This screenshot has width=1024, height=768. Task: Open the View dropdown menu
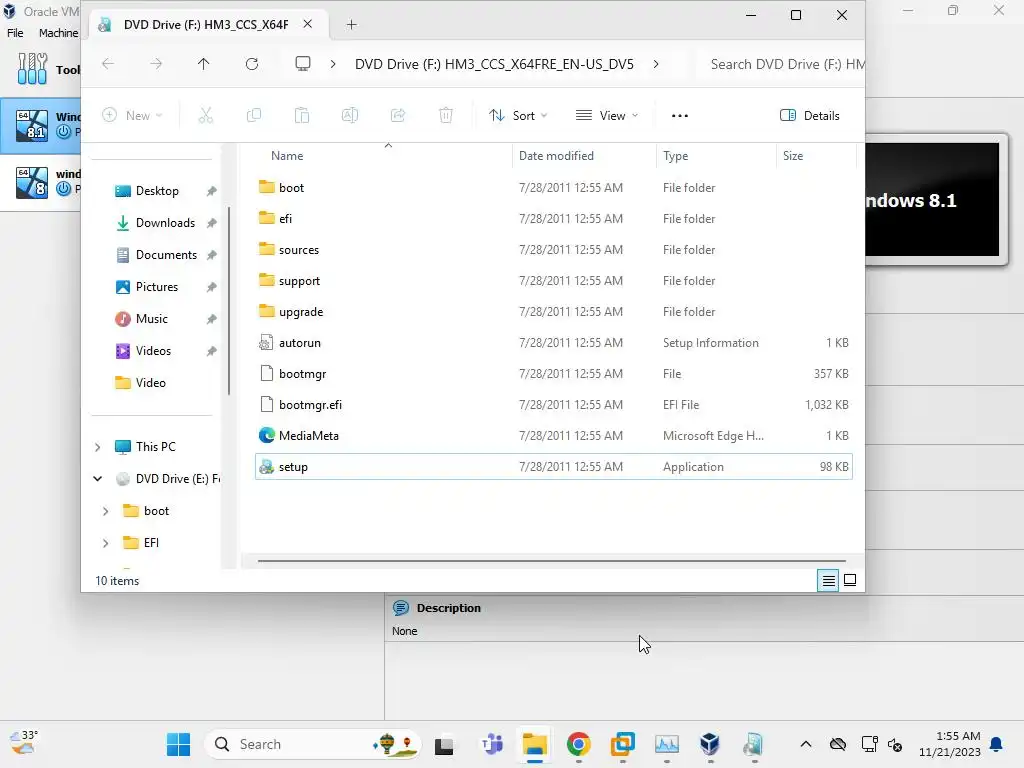pos(607,116)
